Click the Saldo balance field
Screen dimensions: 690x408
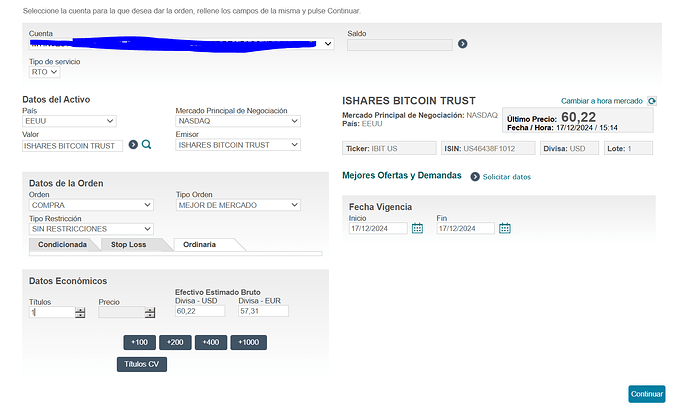click(x=400, y=44)
